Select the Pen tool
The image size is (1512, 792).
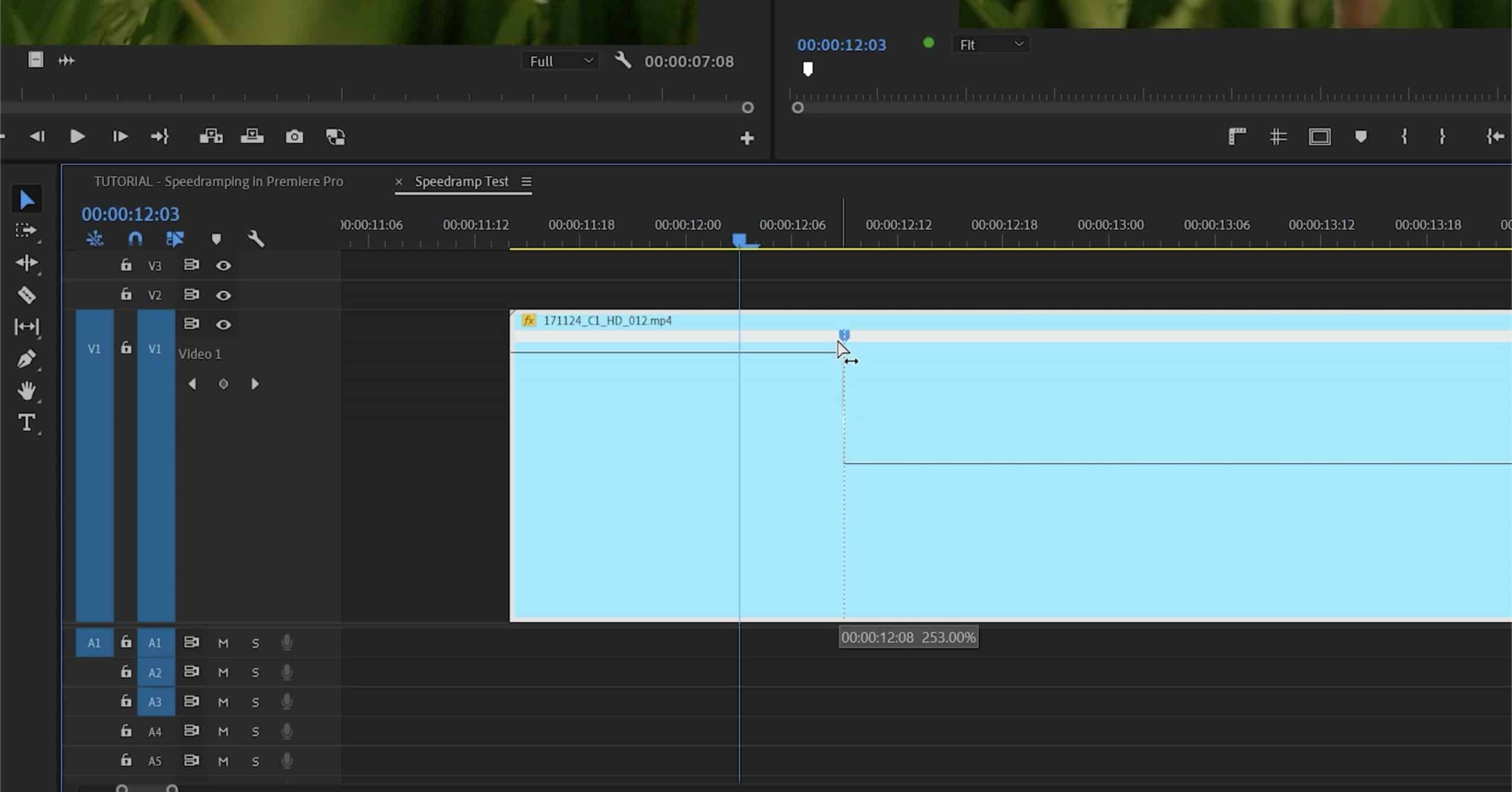pos(27,358)
